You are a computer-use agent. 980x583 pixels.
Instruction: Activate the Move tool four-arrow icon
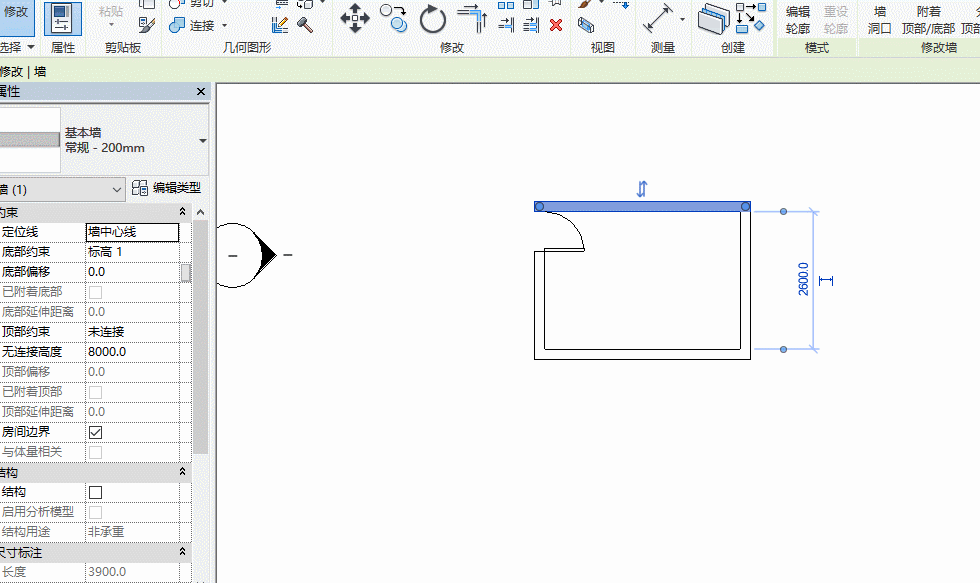coord(355,18)
